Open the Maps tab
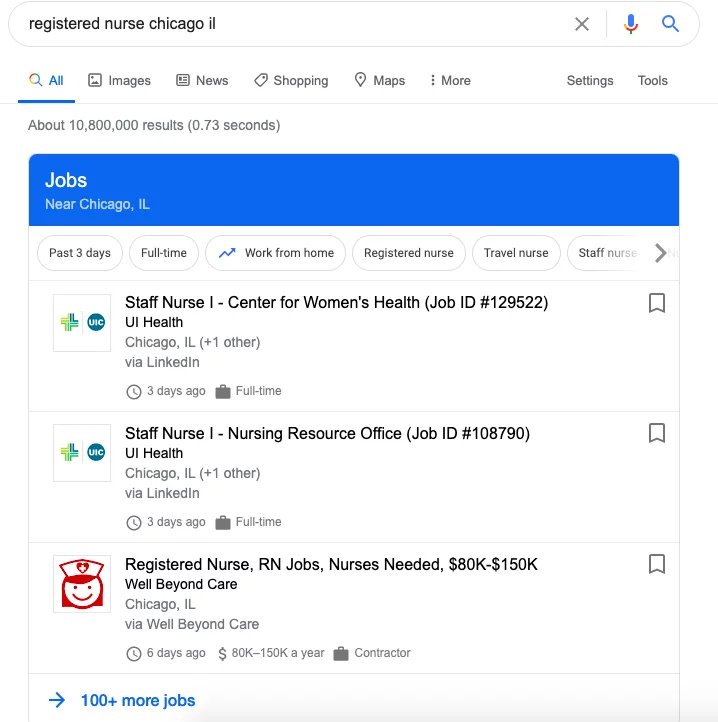This screenshot has width=718, height=722. (x=379, y=81)
